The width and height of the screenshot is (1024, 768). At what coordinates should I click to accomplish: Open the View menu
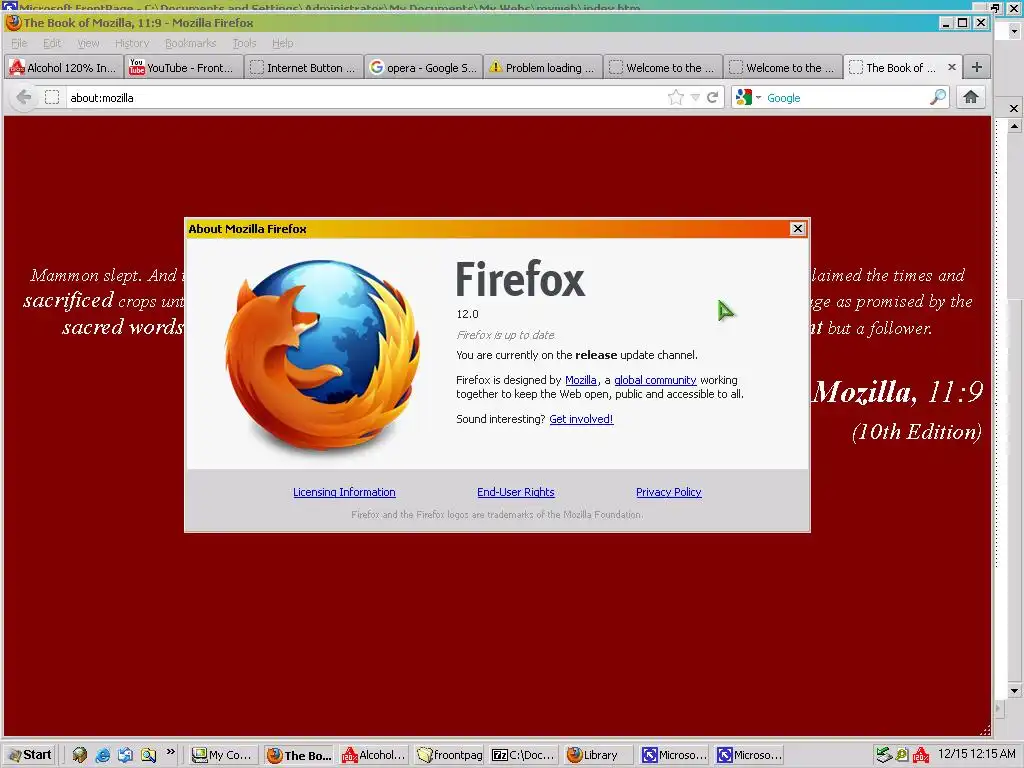[88, 43]
